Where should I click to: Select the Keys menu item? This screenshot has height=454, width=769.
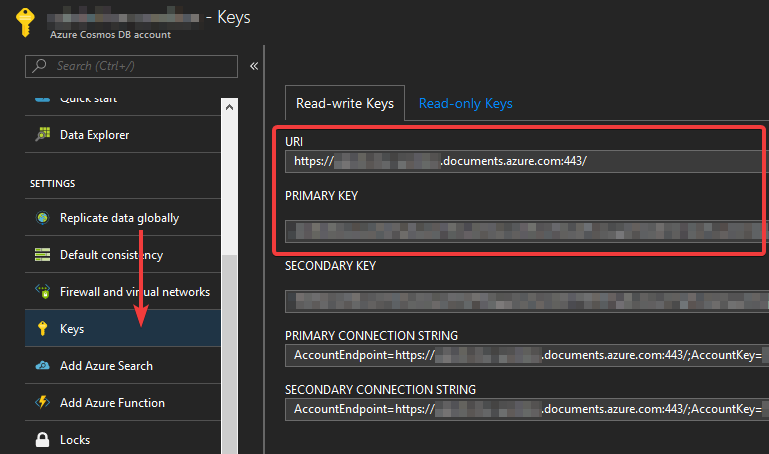[x=123, y=328]
